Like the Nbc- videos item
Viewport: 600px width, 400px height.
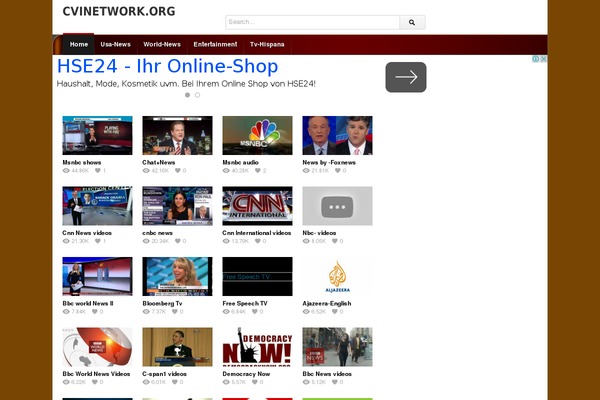(x=335, y=241)
